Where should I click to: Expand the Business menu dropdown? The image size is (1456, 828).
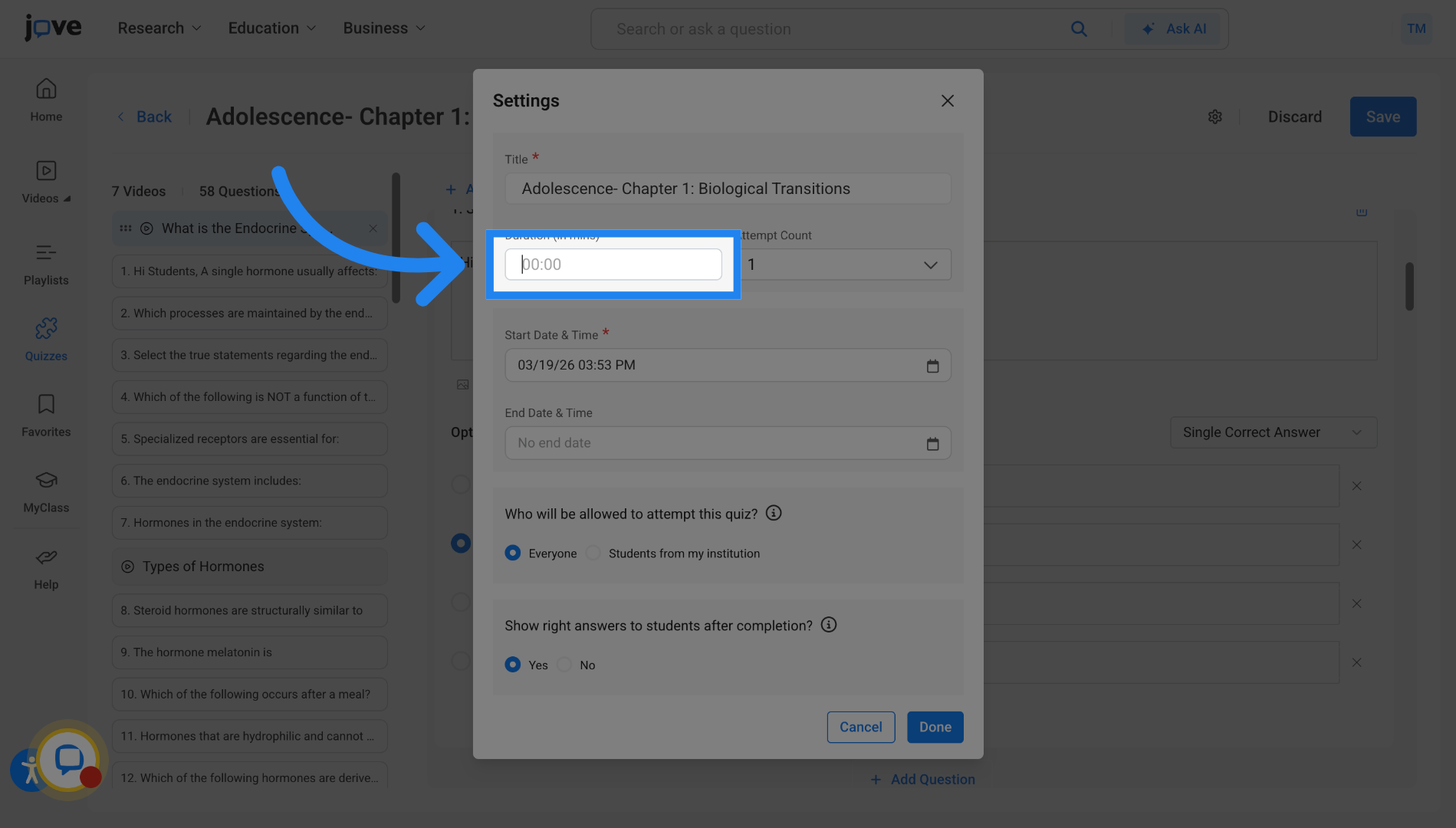click(383, 28)
